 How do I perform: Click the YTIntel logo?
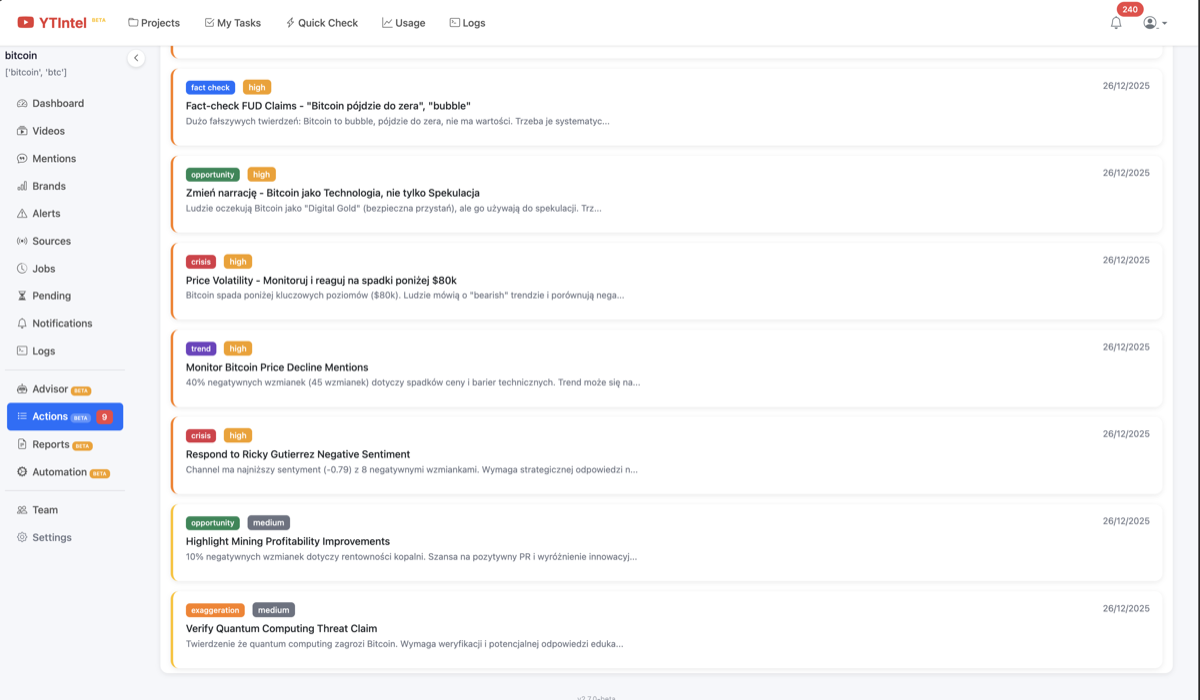click(x=60, y=22)
